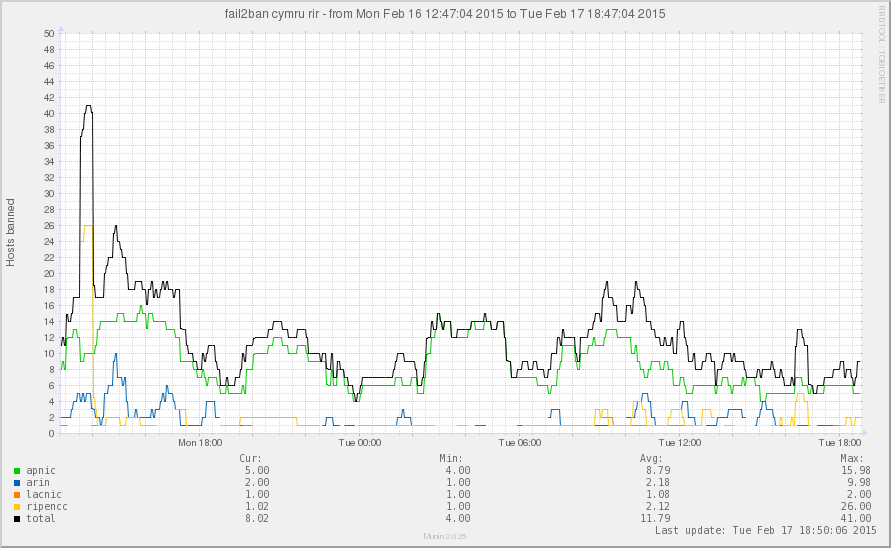Click the Tue 12:00 time marker
The image size is (891, 548).
point(679,442)
